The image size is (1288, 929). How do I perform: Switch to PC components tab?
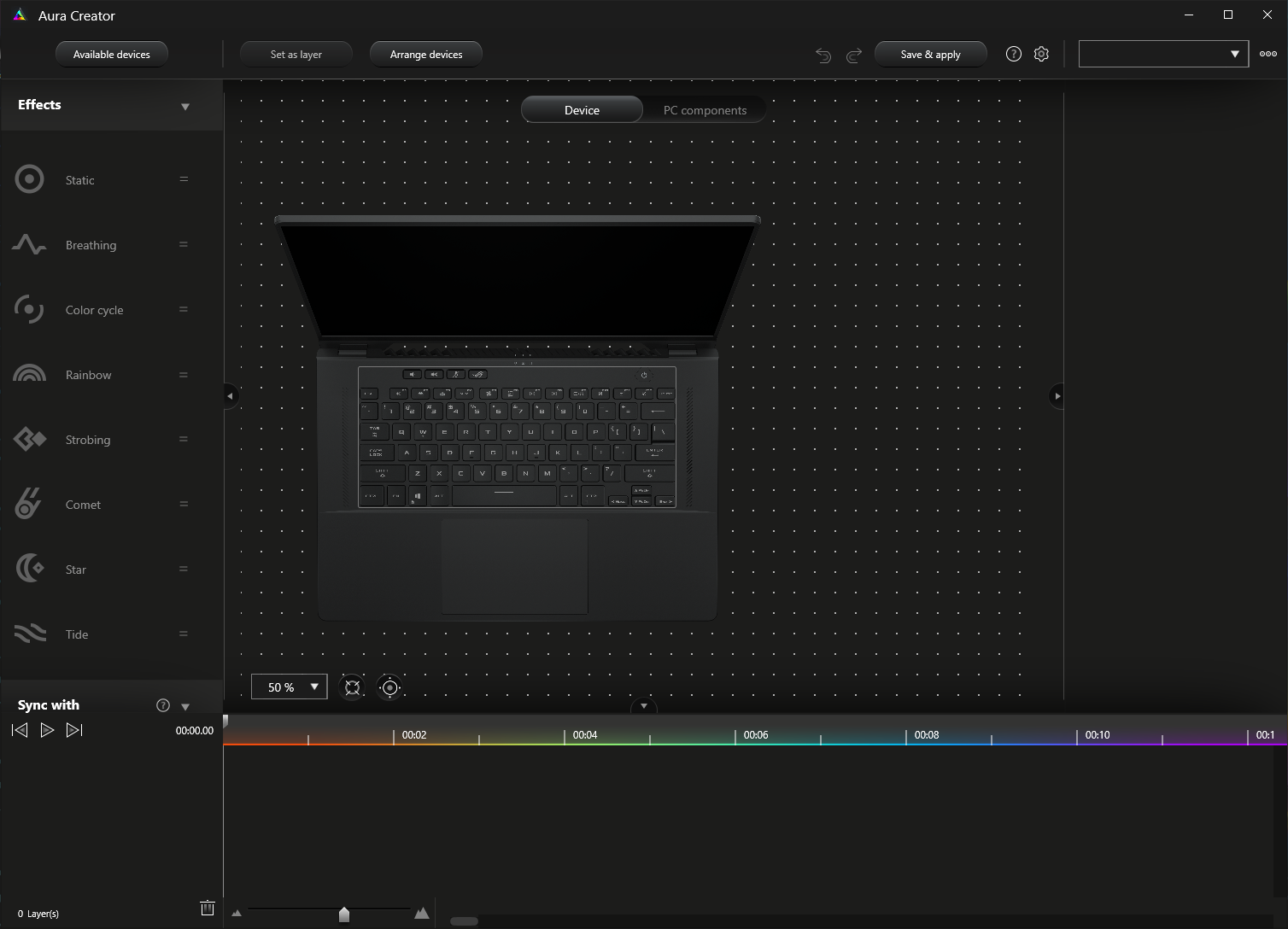(705, 110)
